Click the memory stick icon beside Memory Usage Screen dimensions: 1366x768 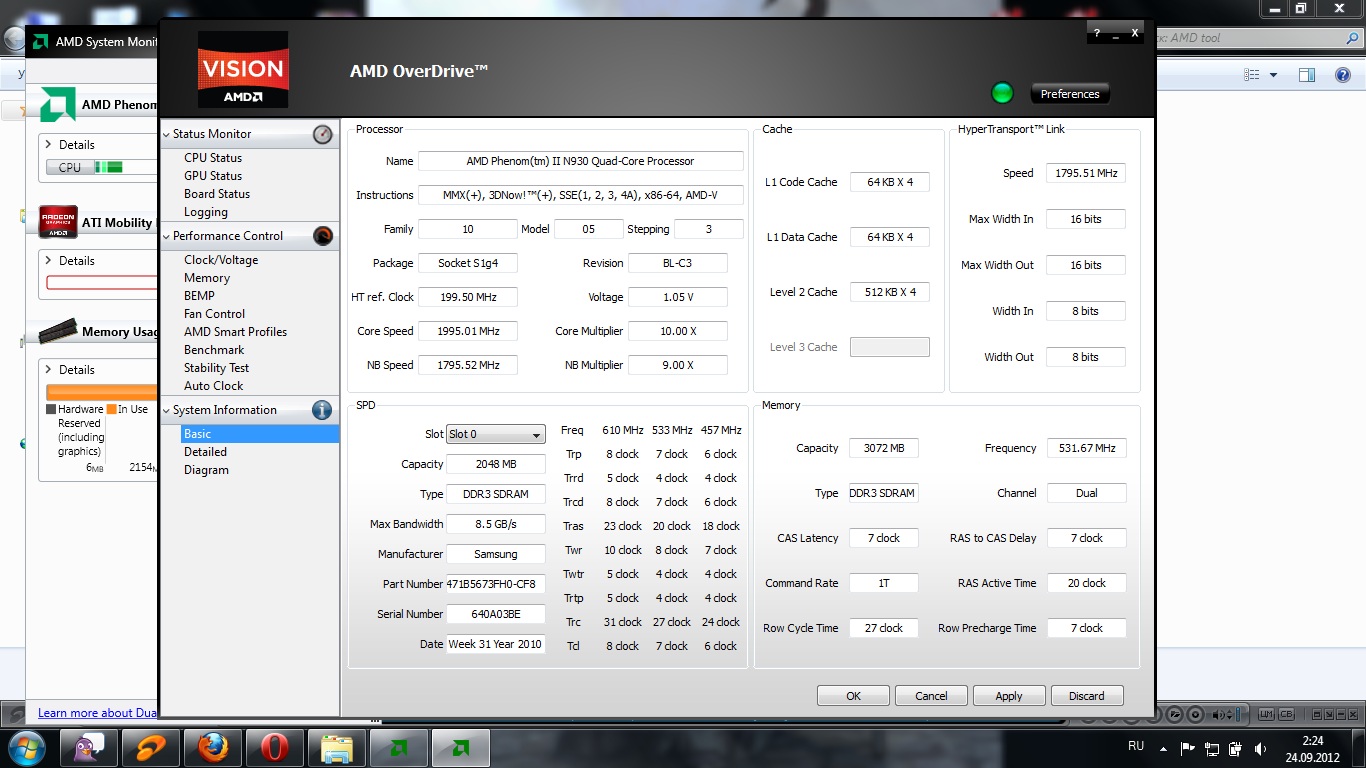tap(59, 330)
